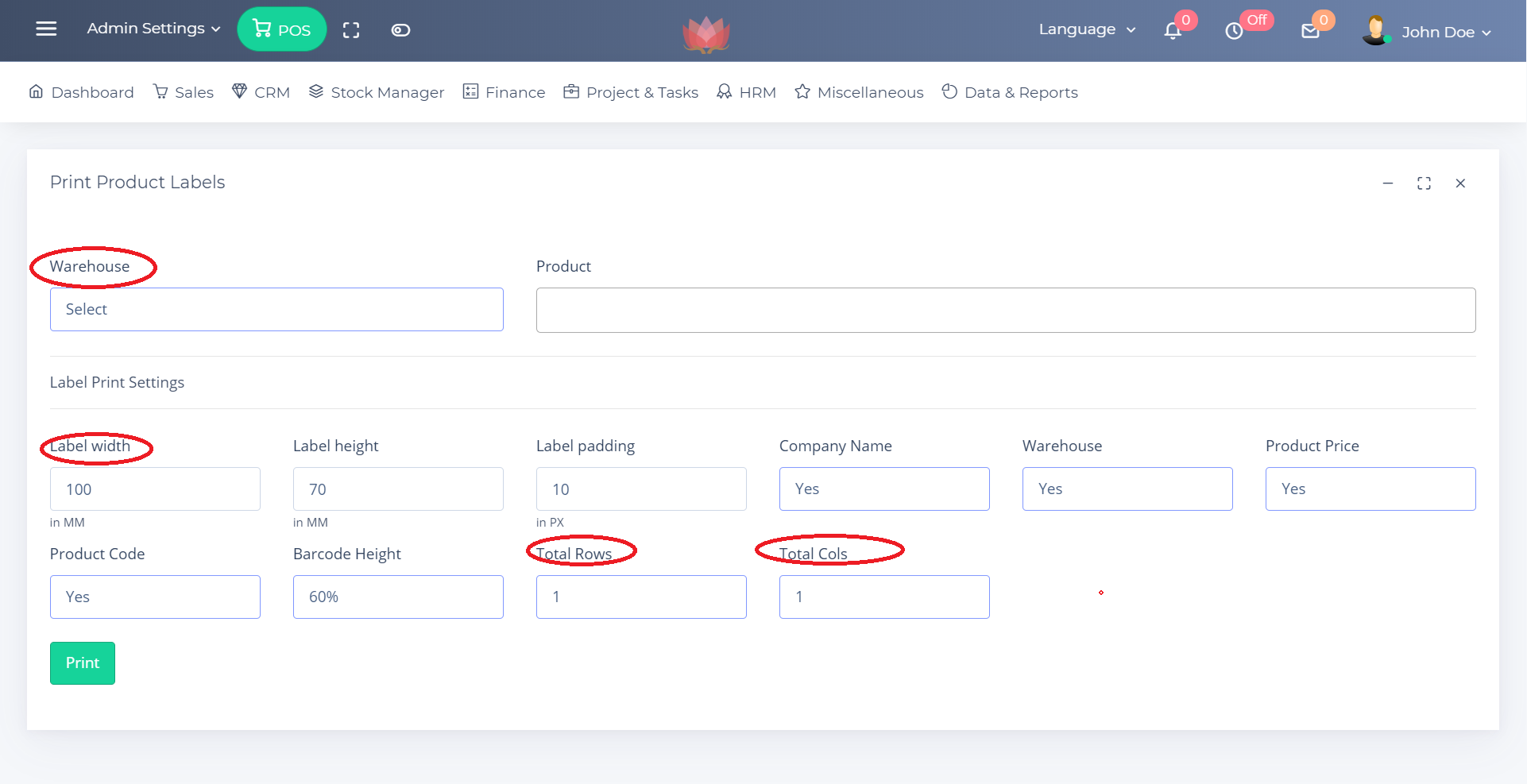Open the notifications bell
The width and height of the screenshot is (1527, 784).
[1173, 31]
